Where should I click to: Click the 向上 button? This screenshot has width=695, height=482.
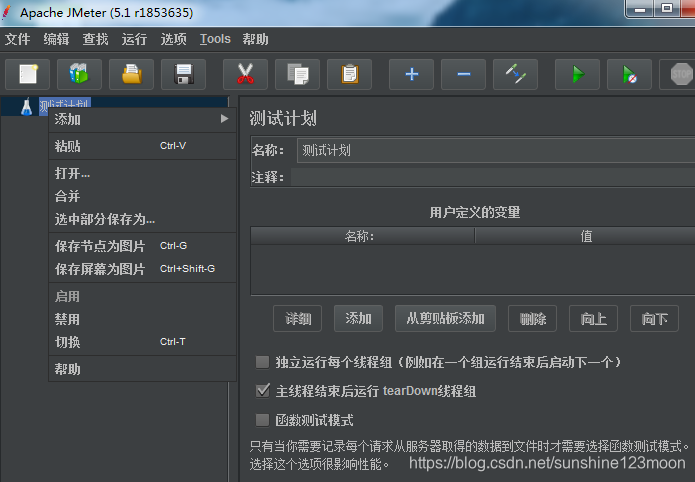(x=593, y=318)
